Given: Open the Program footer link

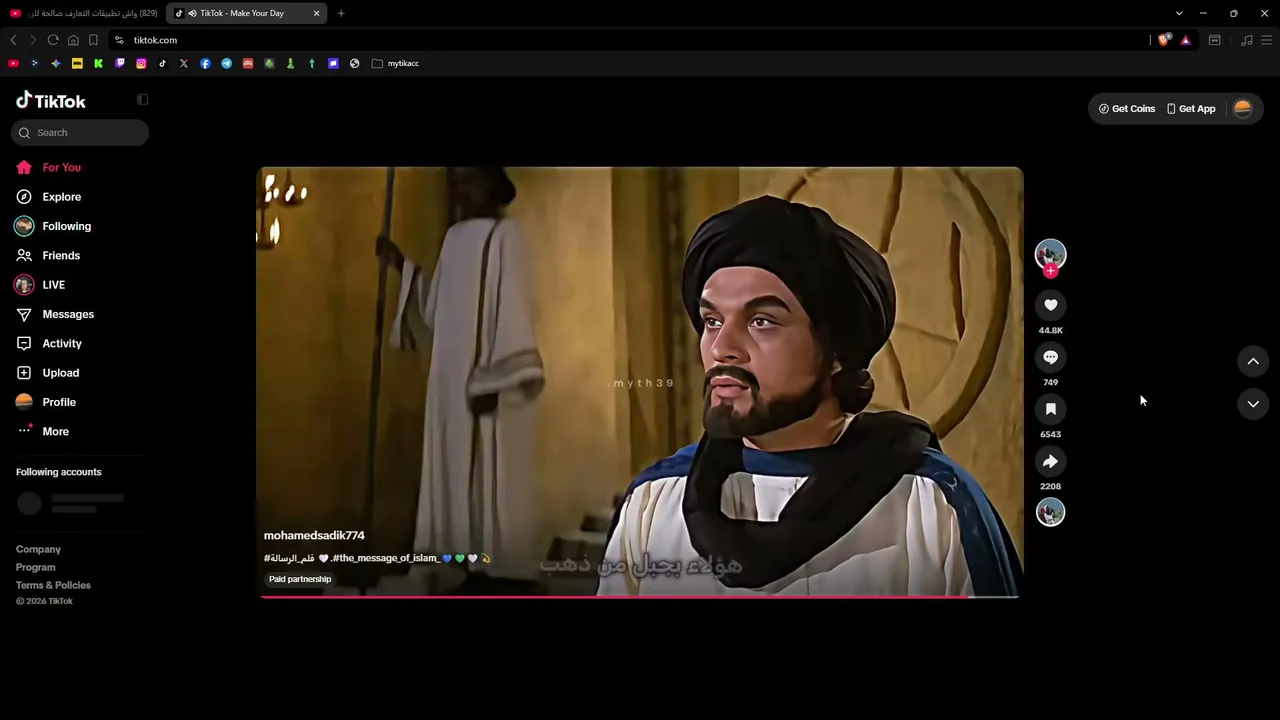Looking at the screenshot, I should [35, 567].
